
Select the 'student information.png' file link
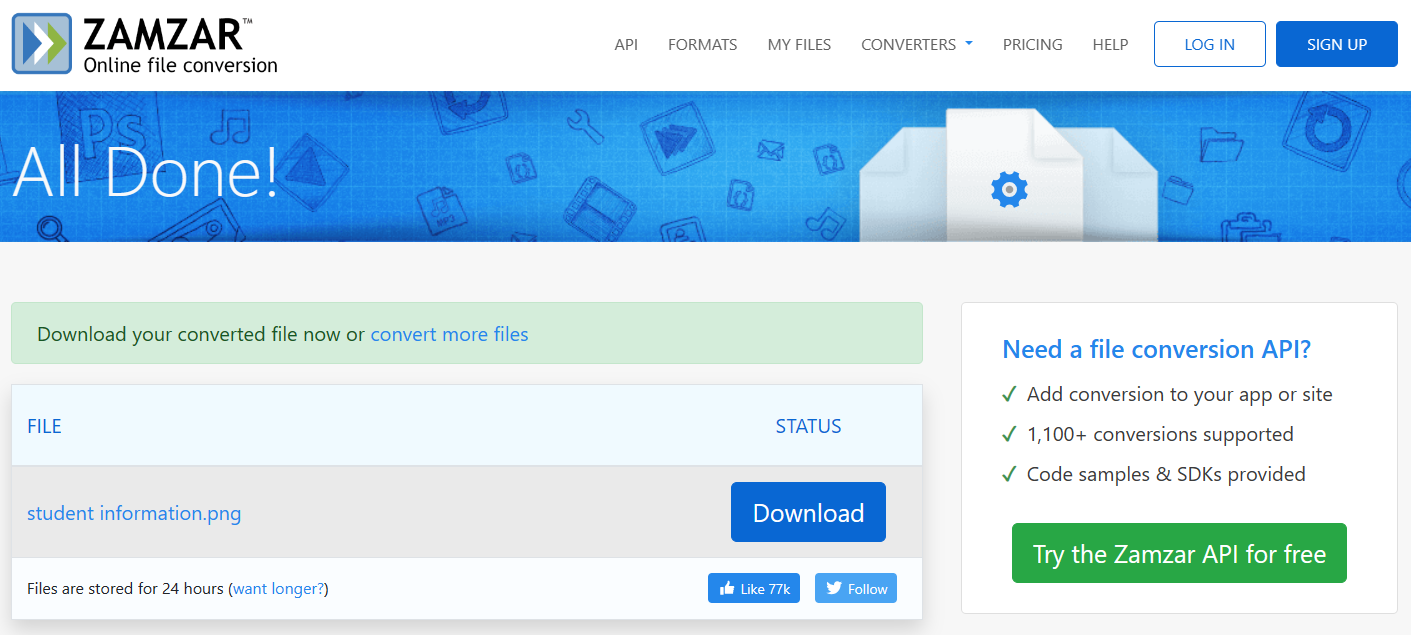point(133,512)
